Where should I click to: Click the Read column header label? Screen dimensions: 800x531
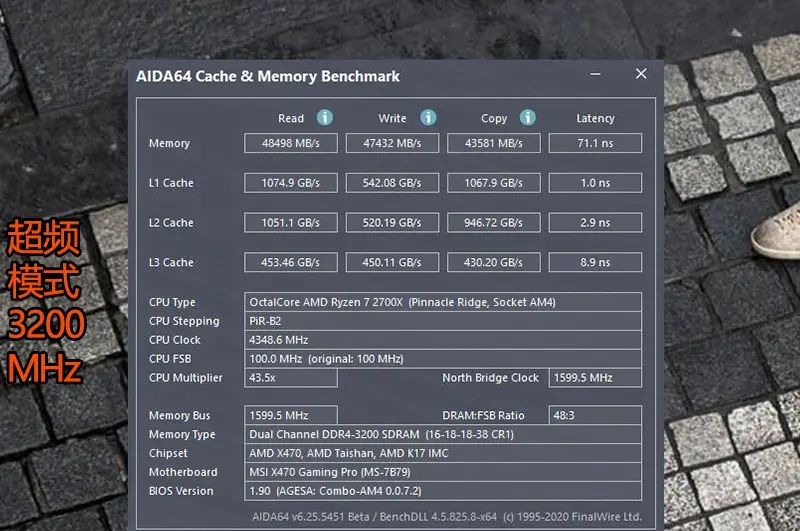tap(291, 118)
